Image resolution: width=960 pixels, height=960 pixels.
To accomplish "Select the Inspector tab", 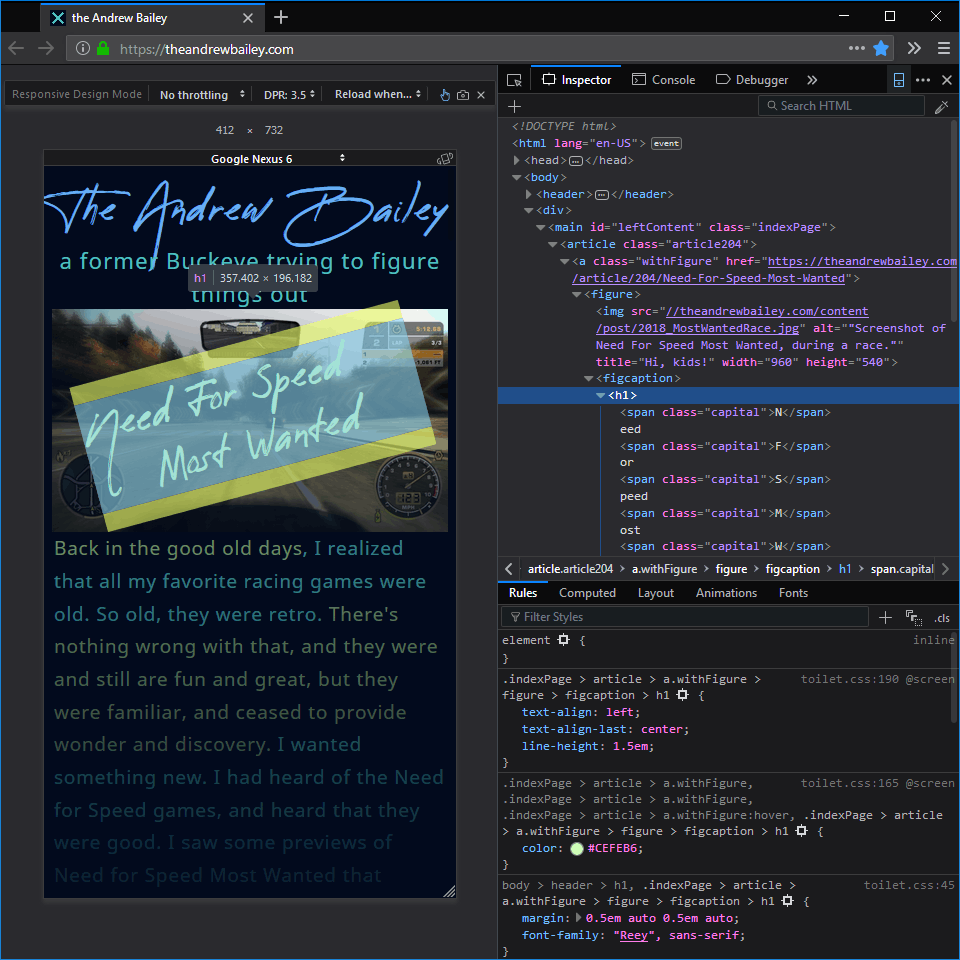I will point(576,80).
